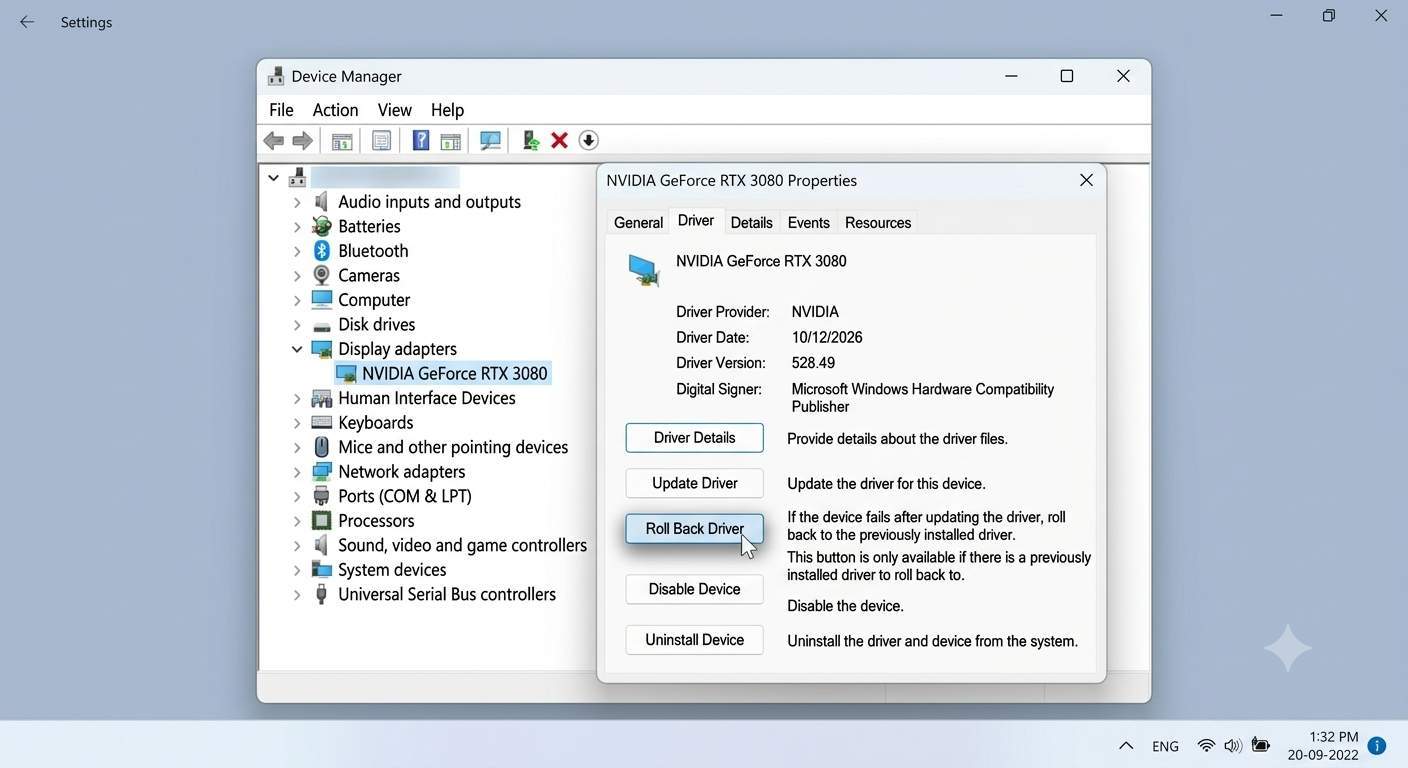Click the Disable Device button
This screenshot has height=768, width=1408.
[695, 589]
